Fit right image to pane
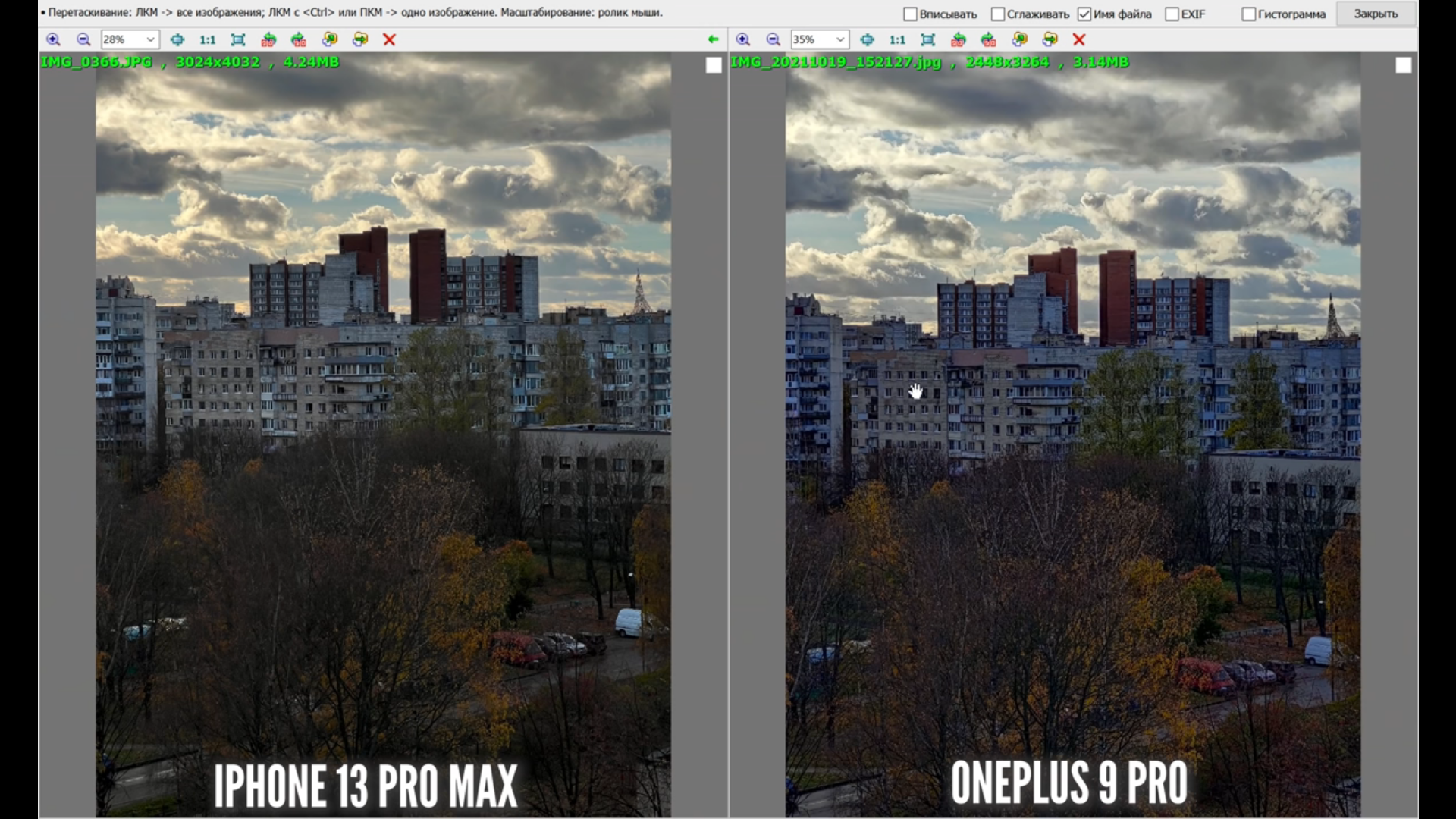This screenshot has height=819, width=1456. 928,39
